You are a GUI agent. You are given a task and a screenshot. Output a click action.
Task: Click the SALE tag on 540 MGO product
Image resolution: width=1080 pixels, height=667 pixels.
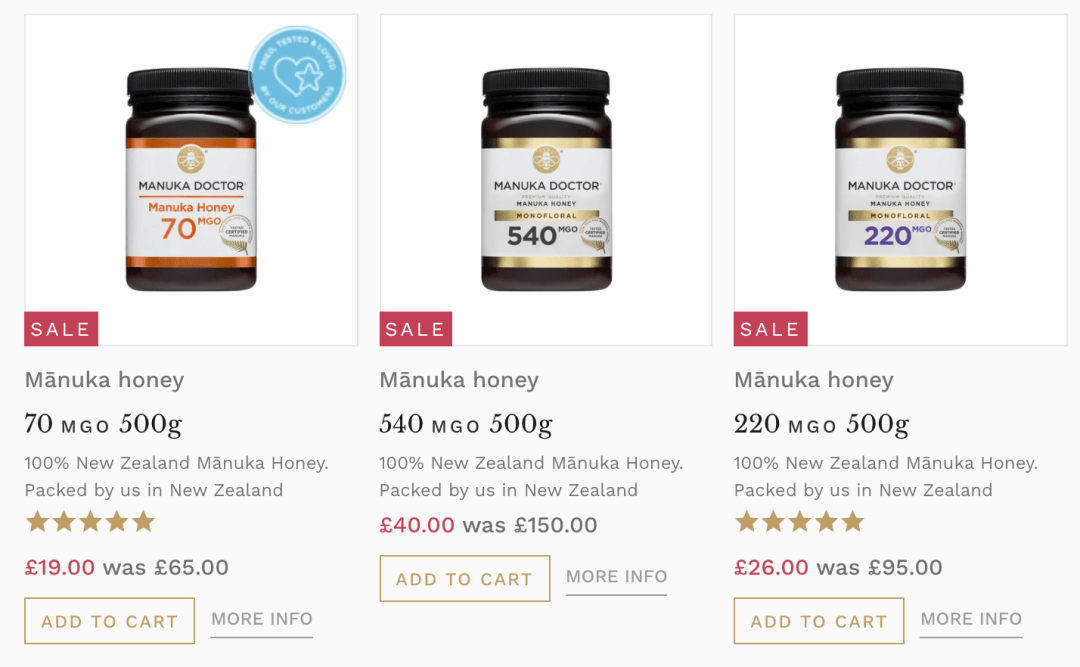pos(416,329)
